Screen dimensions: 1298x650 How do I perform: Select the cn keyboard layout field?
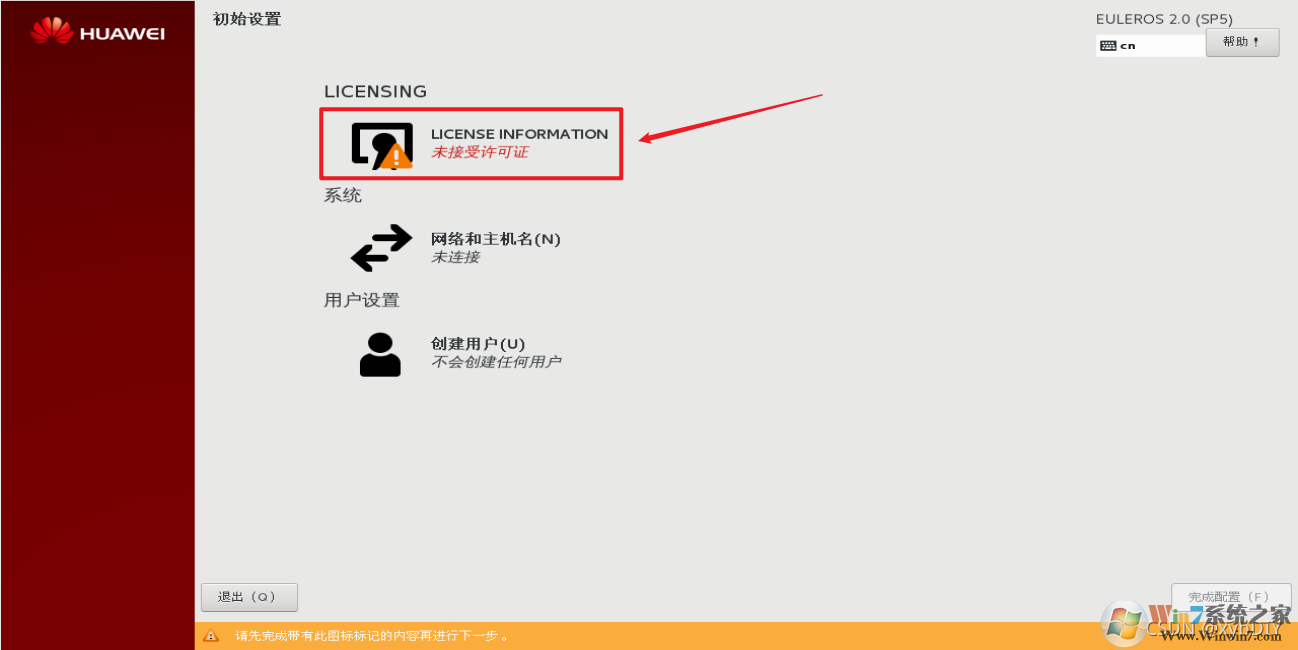click(x=1150, y=45)
